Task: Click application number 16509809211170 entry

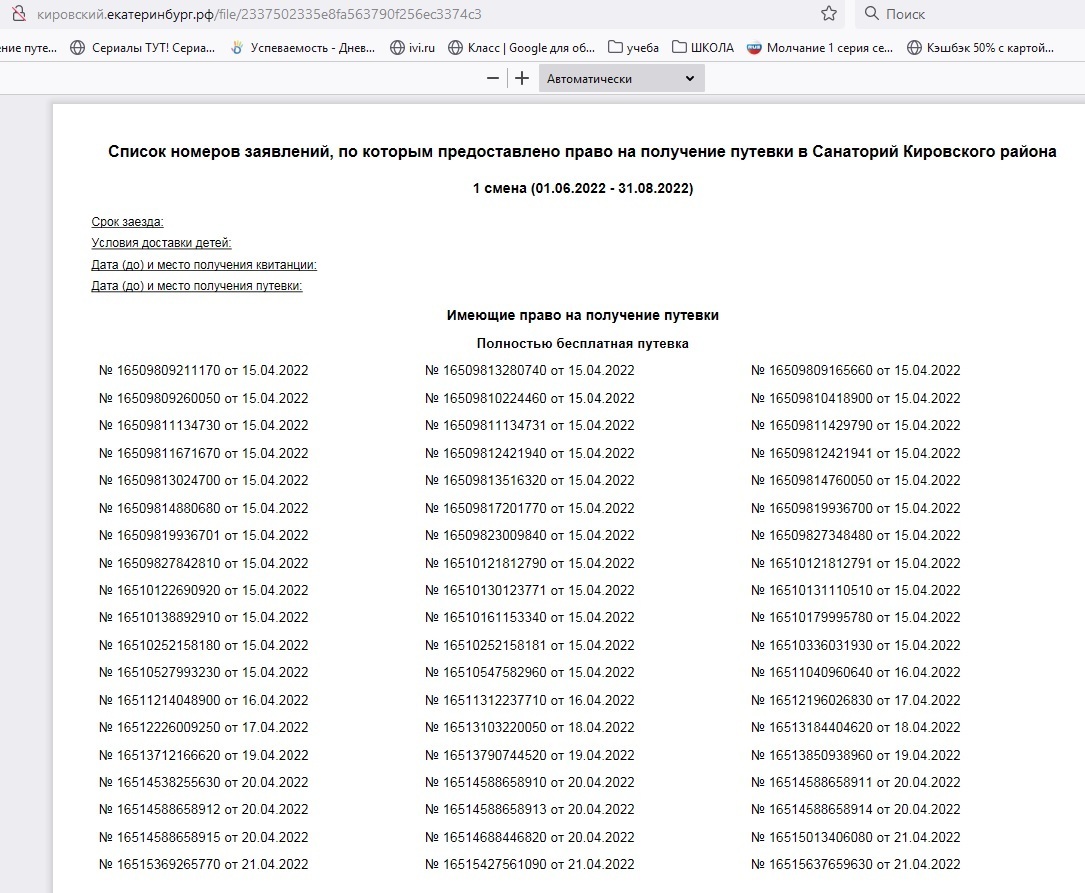Action: 204,370
